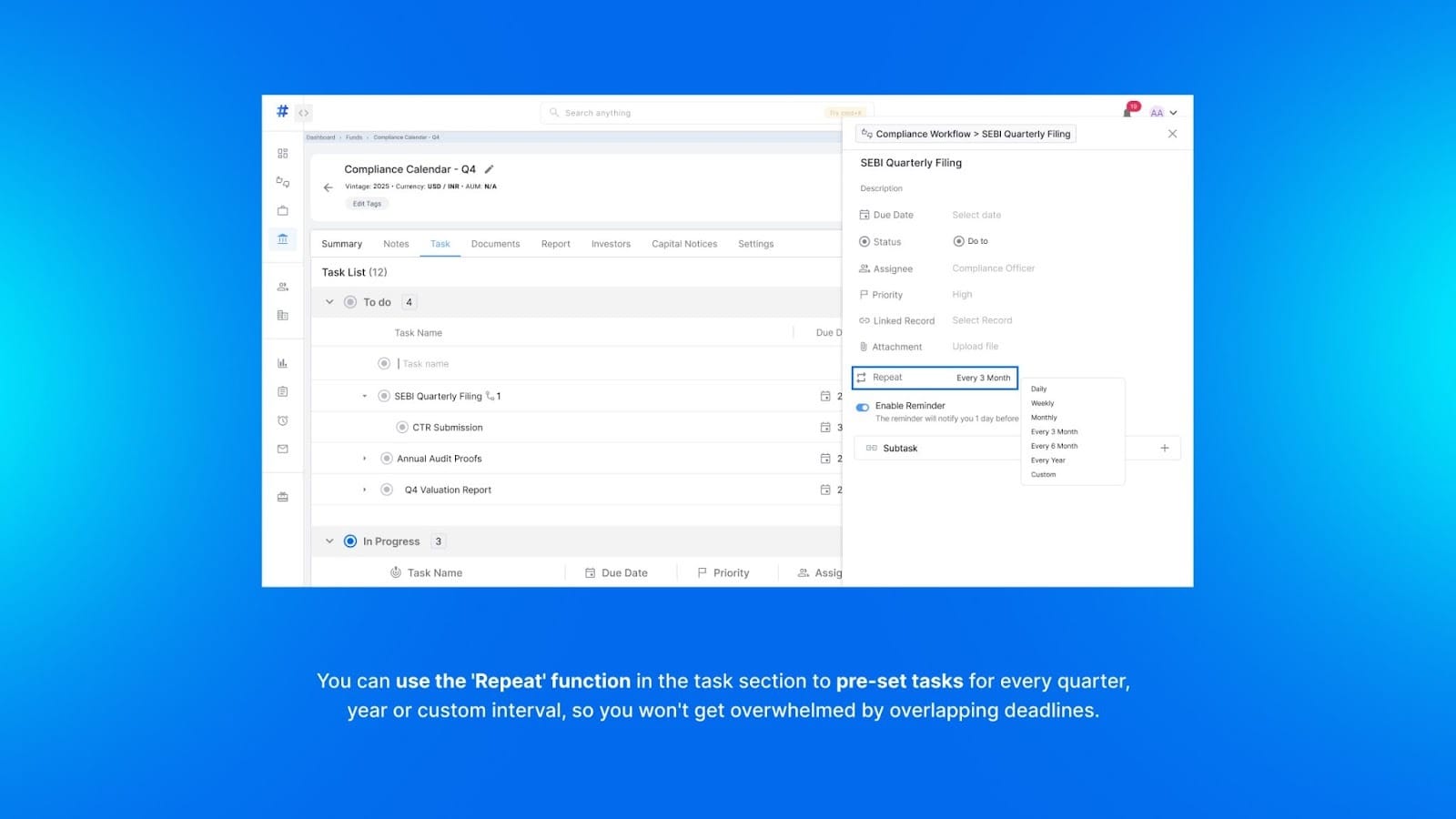Close the SEBI Quarterly Filing panel
1456x819 pixels.
(1172, 134)
